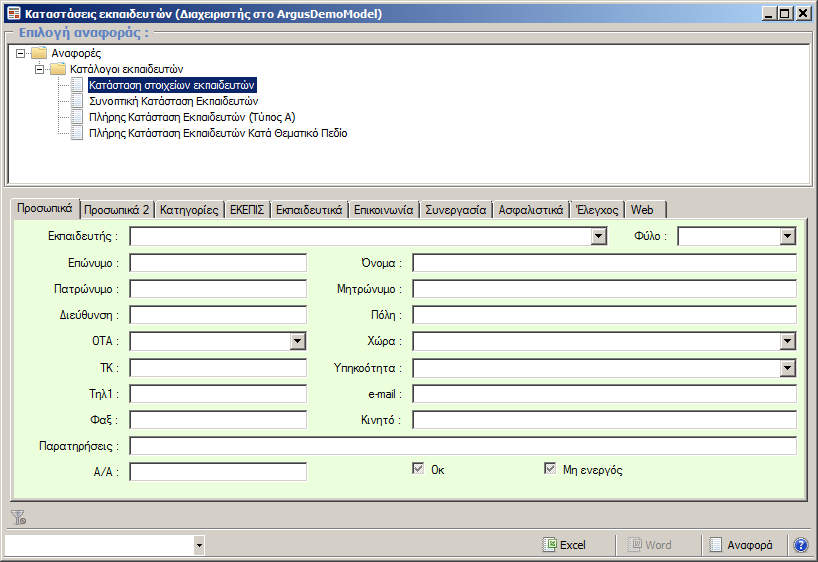The image size is (818, 562).
Task: Open the bottom-left combo box dropdown
Action: (x=199, y=545)
